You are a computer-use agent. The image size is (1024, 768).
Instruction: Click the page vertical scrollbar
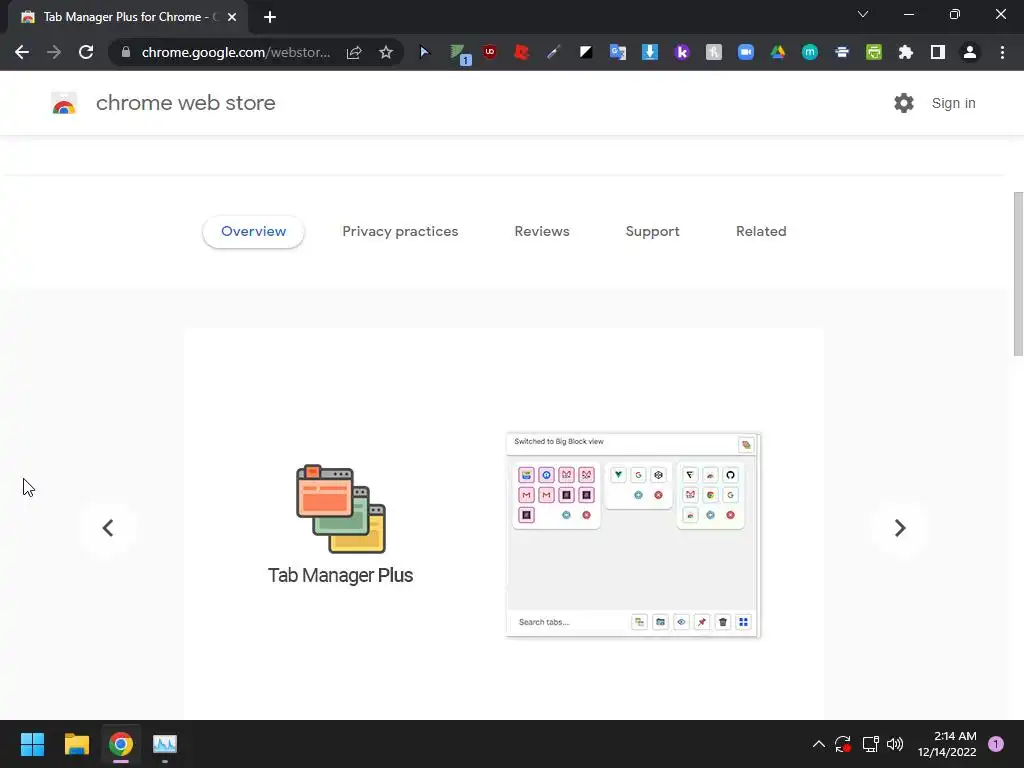click(1018, 274)
